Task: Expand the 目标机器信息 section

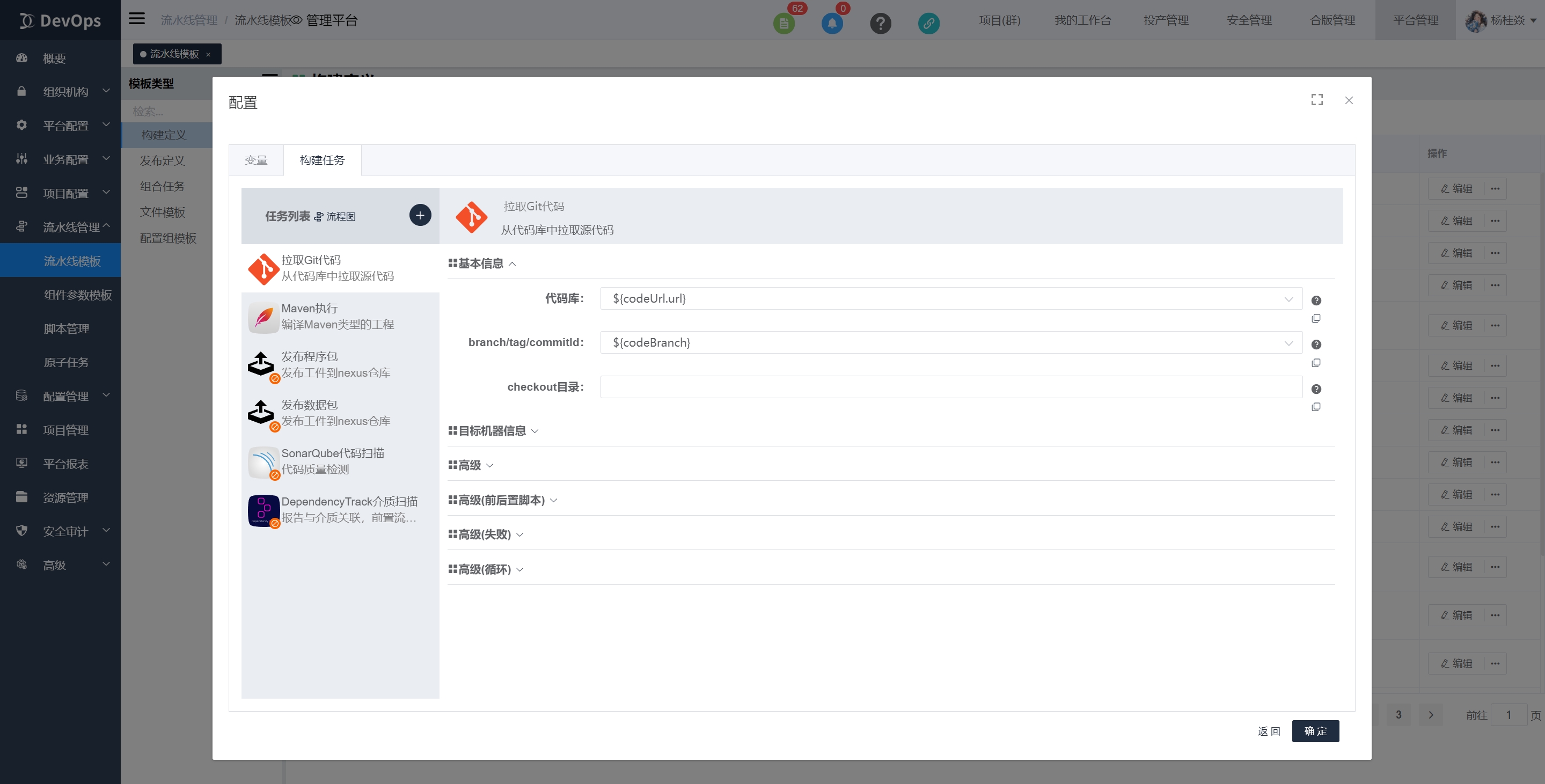Action: point(493,431)
